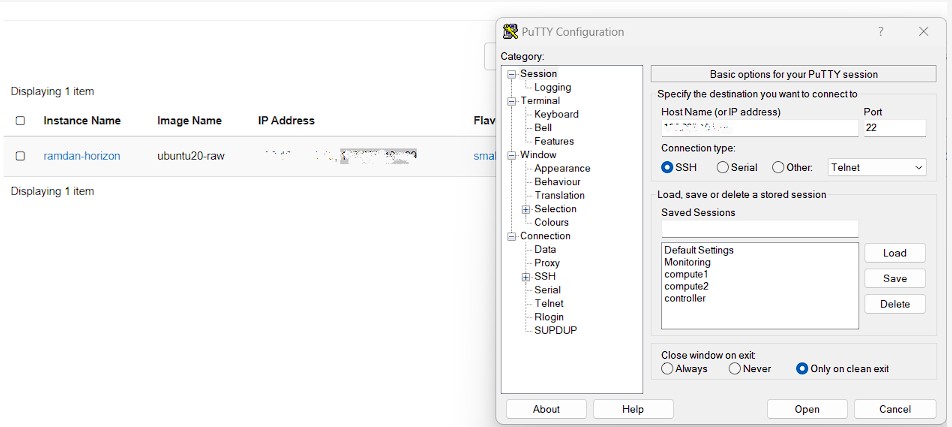Open the Logging category
952x427 pixels.
pyautogui.click(x=552, y=87)
